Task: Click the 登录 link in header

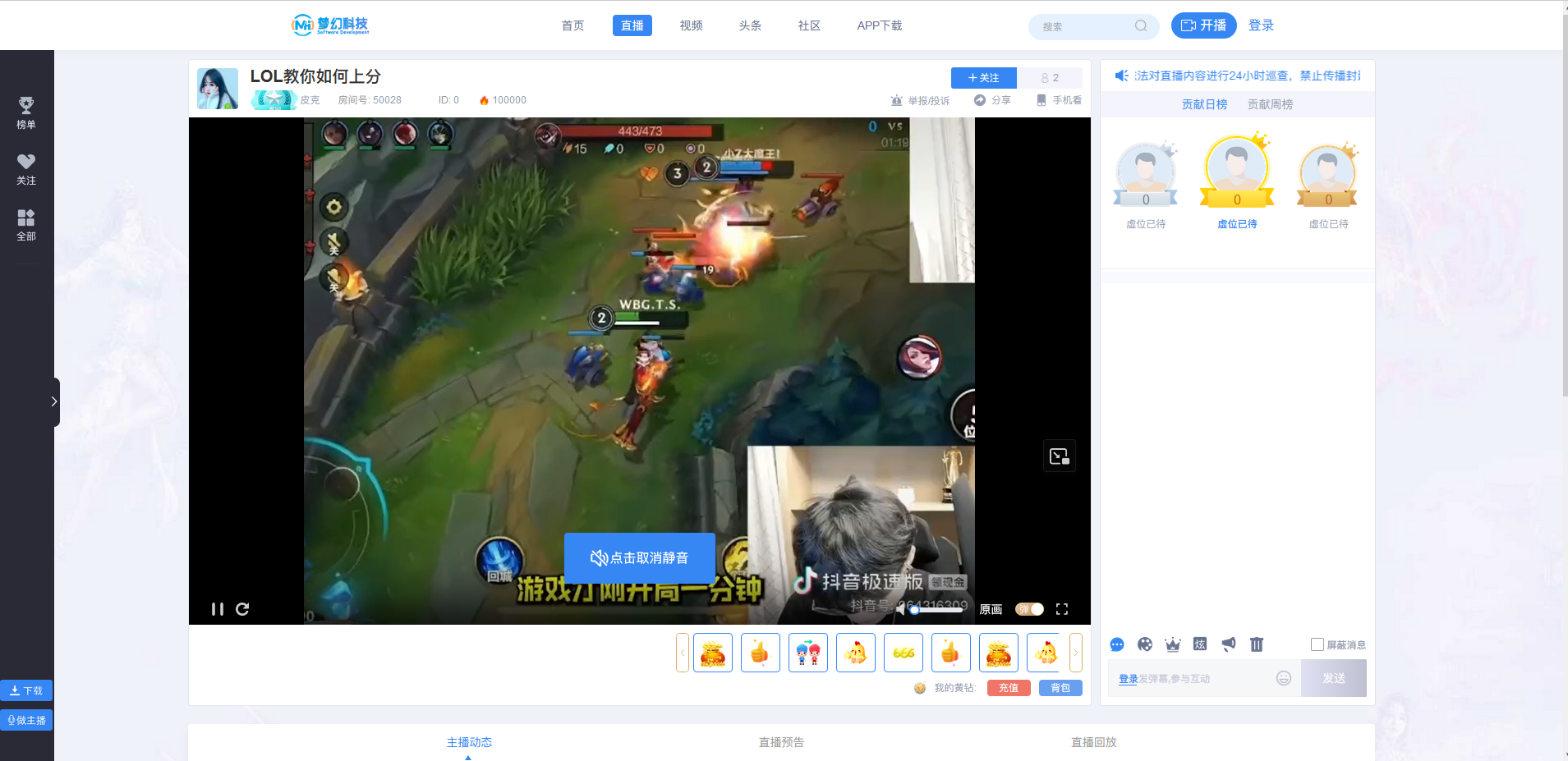Action: 1261,25
